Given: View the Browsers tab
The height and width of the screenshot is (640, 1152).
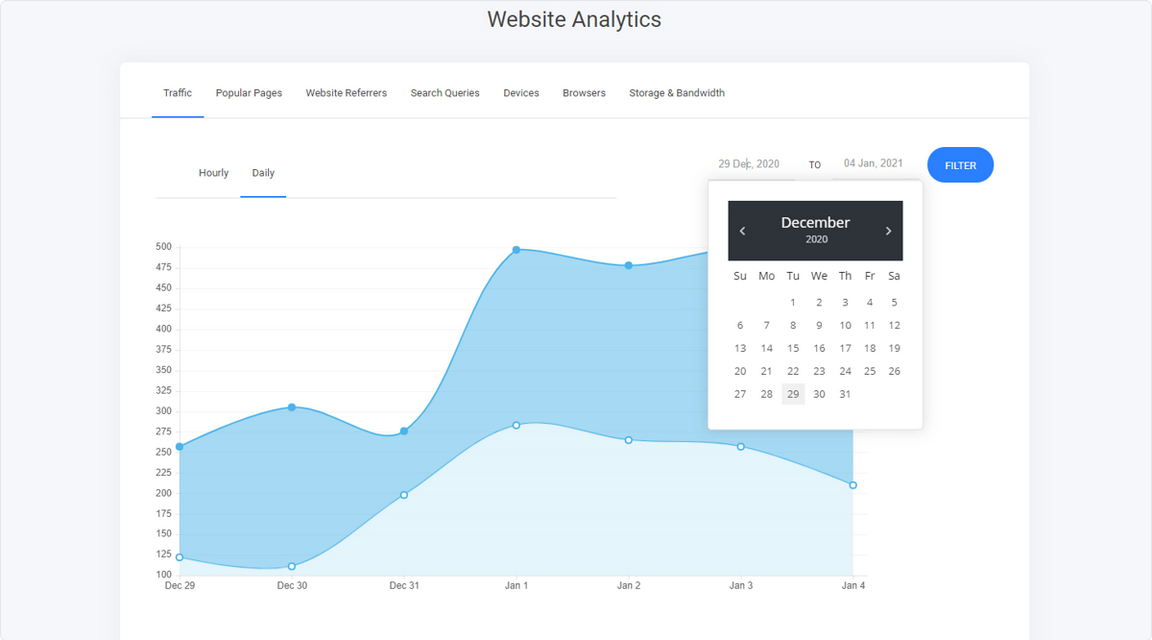Looking at the screenshot, I should pos(584,93).
